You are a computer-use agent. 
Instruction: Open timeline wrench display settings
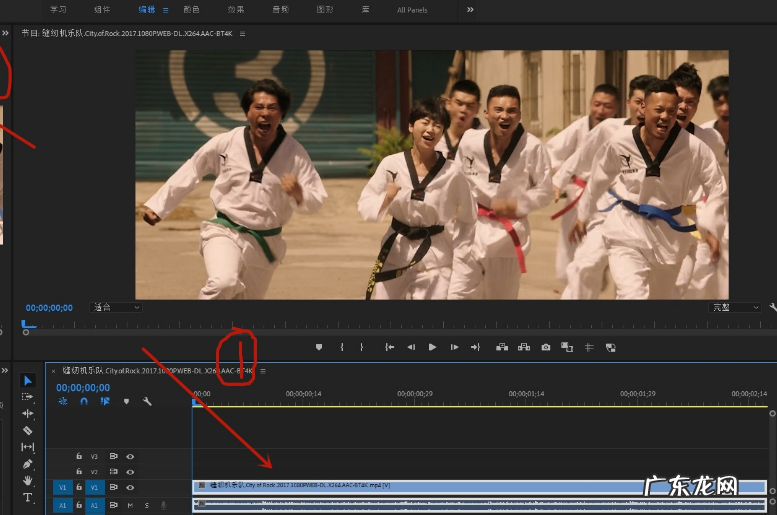point(148,401)
